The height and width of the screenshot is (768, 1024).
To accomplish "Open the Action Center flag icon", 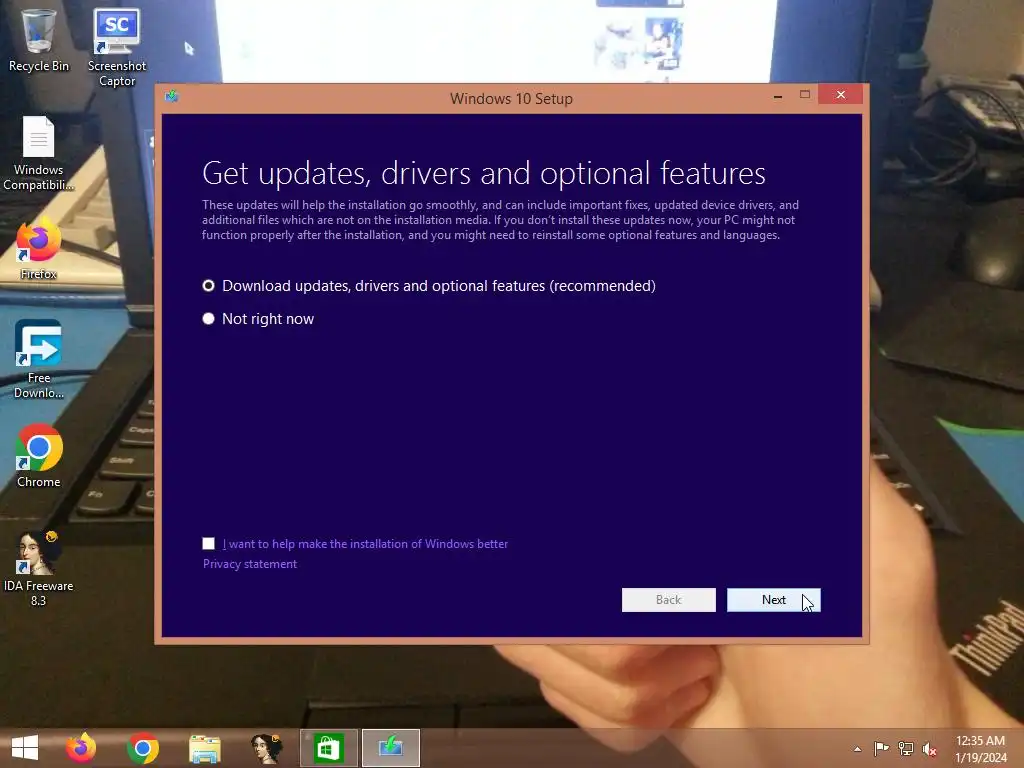I will 882,748.
